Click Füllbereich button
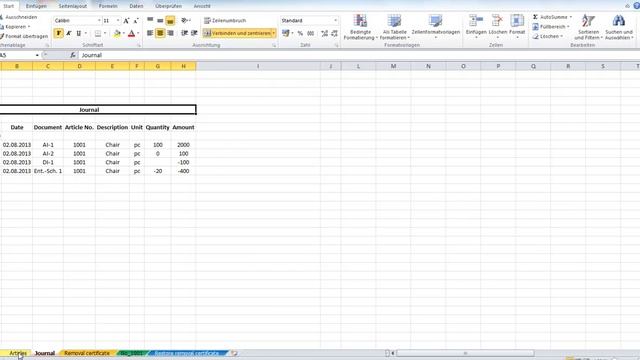The image size is (640, 360). (x=551, y=27)
